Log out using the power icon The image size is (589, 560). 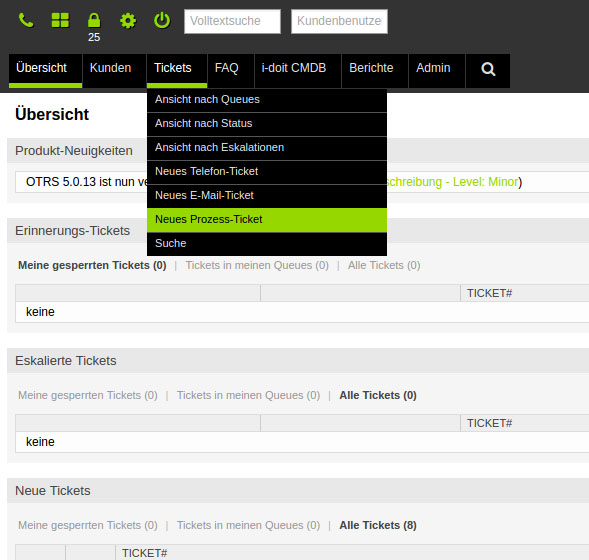(x=162, y=20)
